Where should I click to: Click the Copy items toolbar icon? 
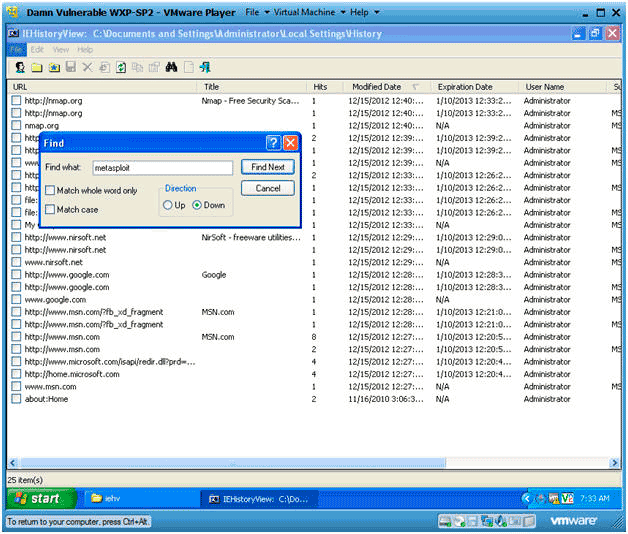[137, 67]
